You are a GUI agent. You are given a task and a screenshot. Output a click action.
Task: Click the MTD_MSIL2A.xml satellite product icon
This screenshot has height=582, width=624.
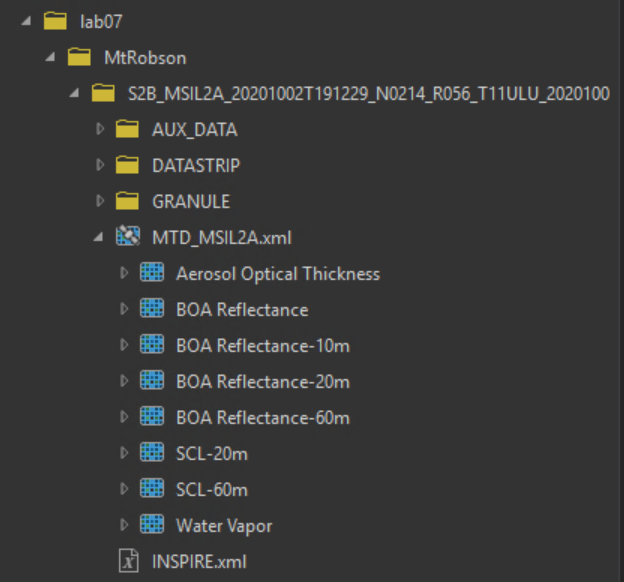pyautogui.click(x=128, y=236)
